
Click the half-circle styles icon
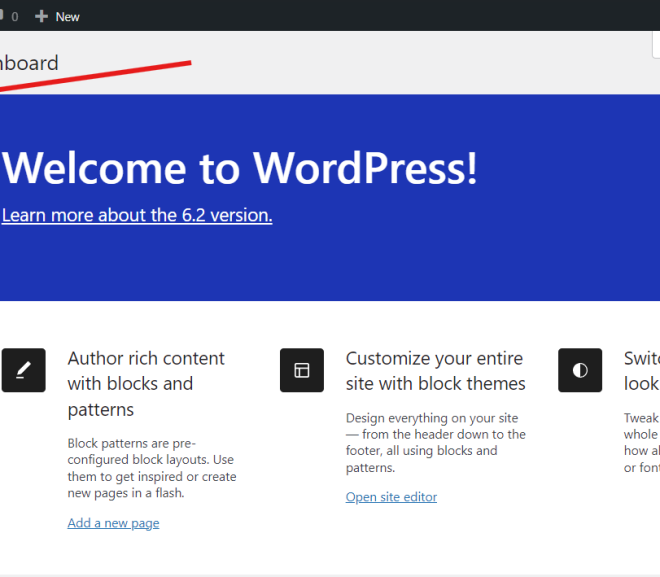(x=580, y=370)
